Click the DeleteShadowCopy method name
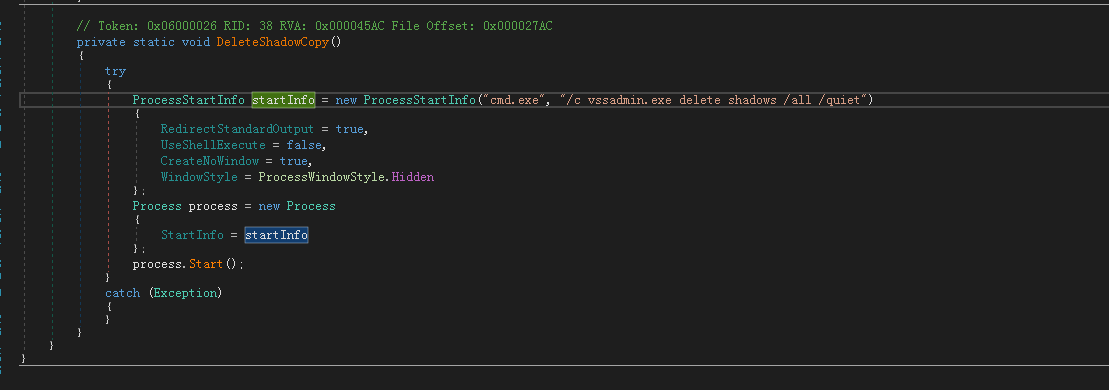The width and height of the screenshot is (1109, 390). pos(272,42)
